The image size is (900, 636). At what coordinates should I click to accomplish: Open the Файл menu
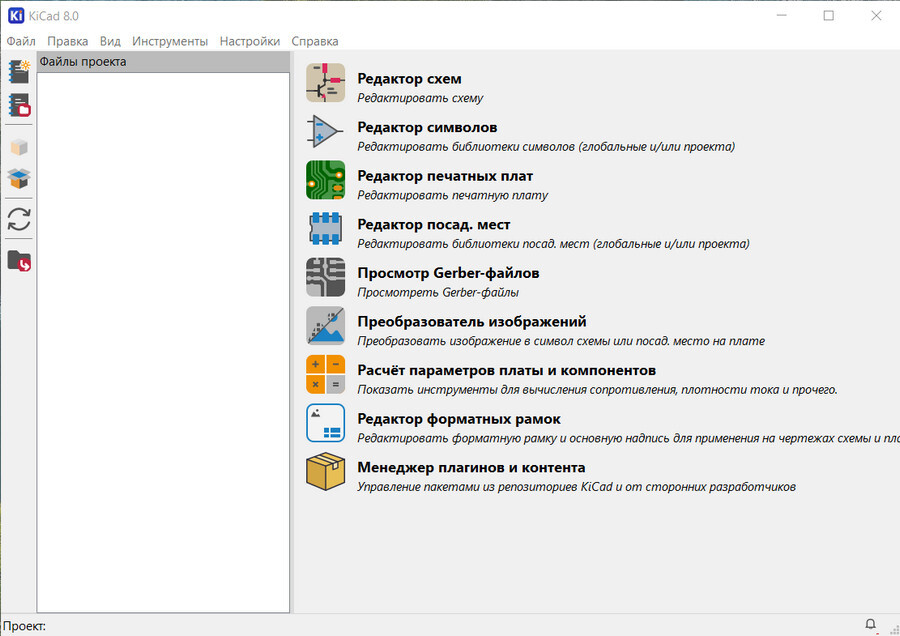[21, 41]
